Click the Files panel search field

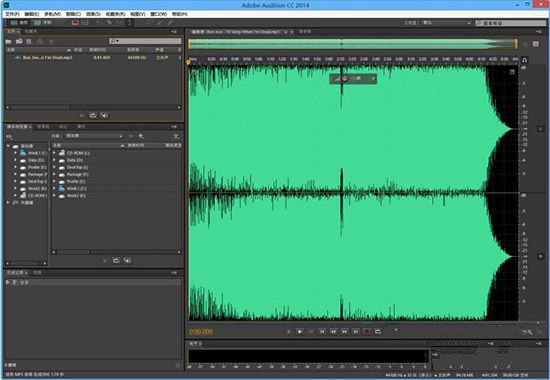pos(145,41)
